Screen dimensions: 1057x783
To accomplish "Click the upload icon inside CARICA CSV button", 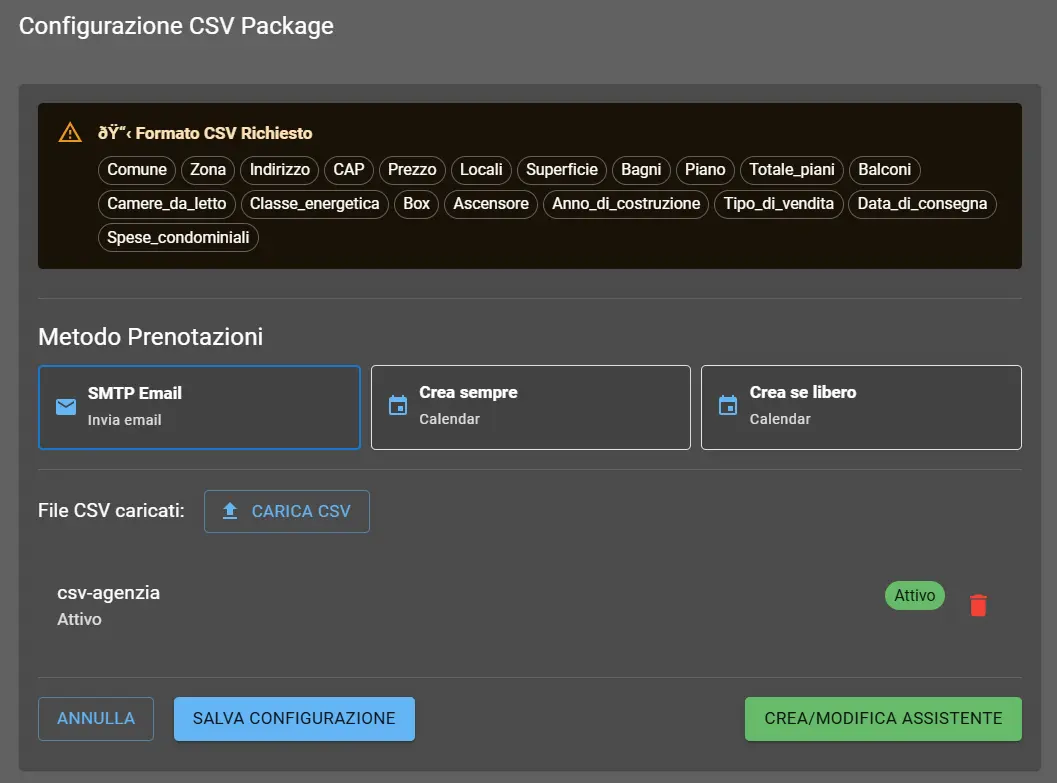I will point(228,511).
